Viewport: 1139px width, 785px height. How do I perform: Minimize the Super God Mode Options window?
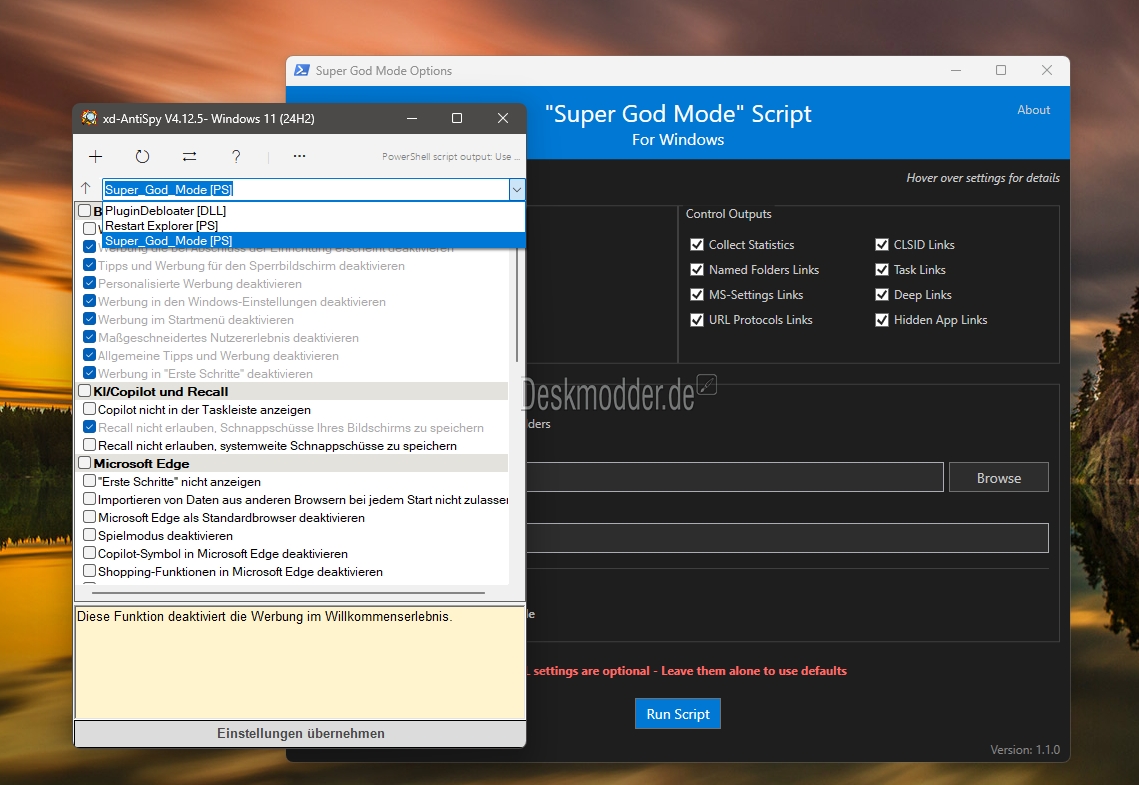(956, 70)
